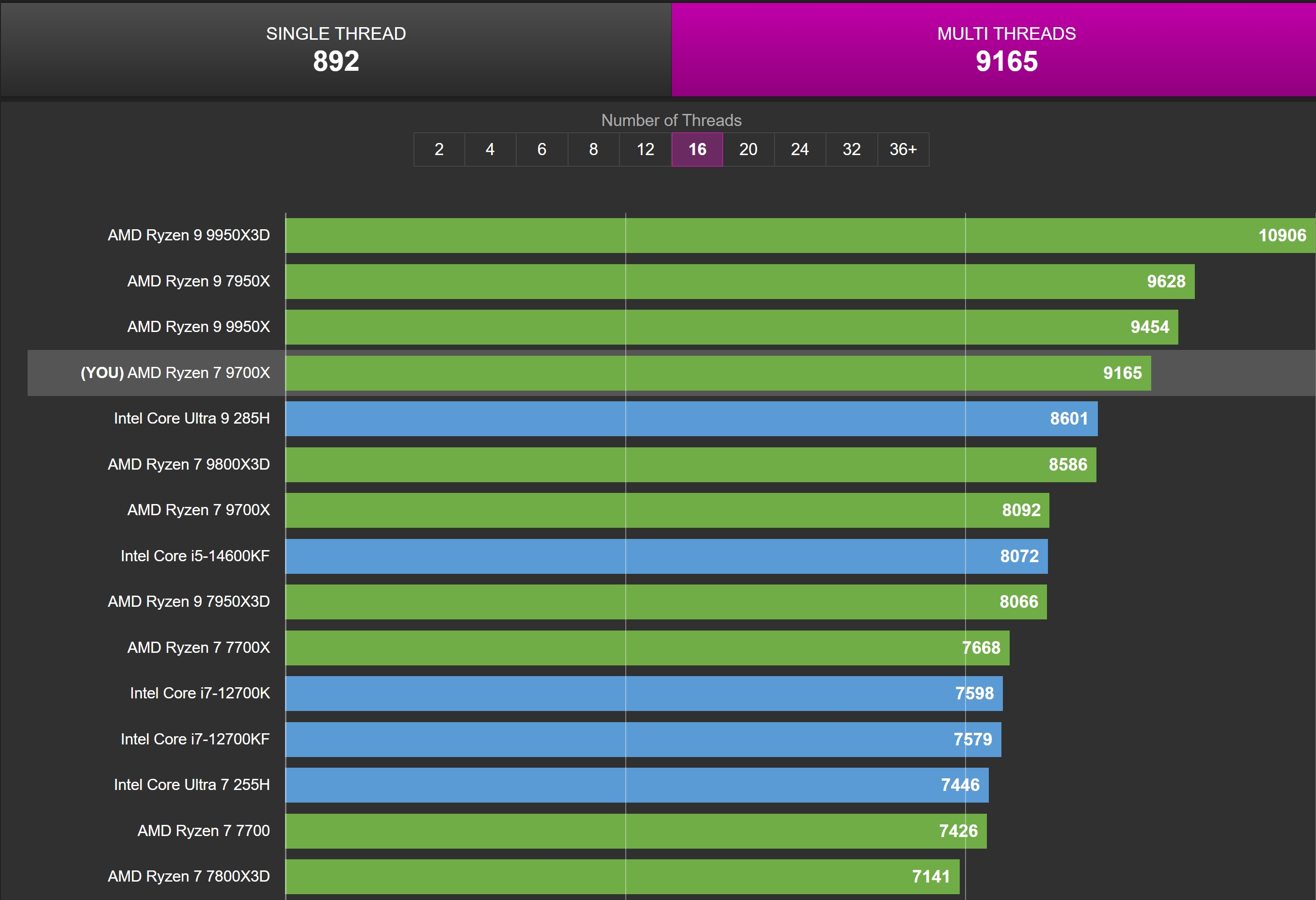Click the AMD Ryzen 7 7700 label
This screenshot has width=1316, height=900.
click(x=203, y=830)
